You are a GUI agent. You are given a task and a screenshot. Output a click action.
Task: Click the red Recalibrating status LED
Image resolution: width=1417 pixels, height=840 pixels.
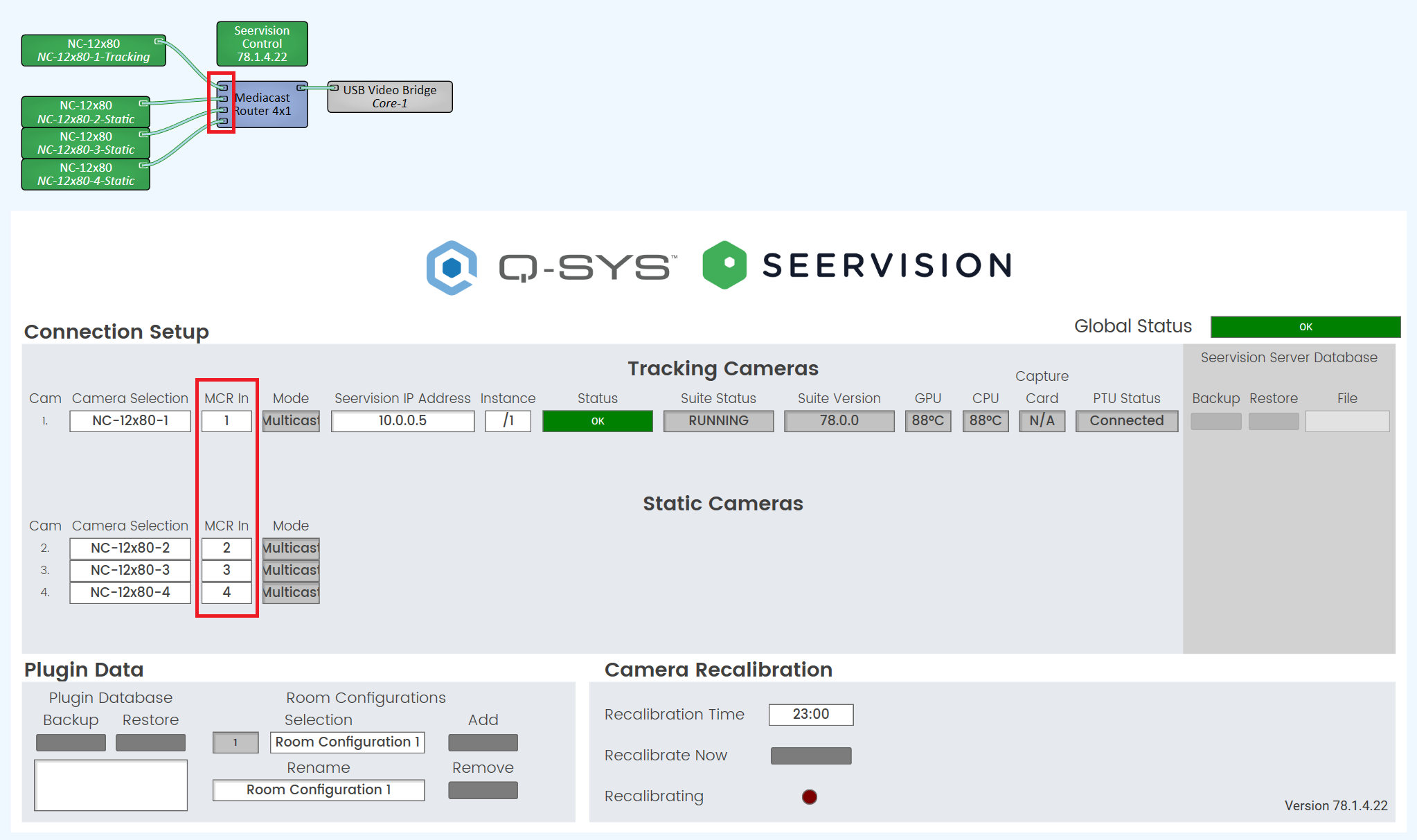[x=809, y=796]
